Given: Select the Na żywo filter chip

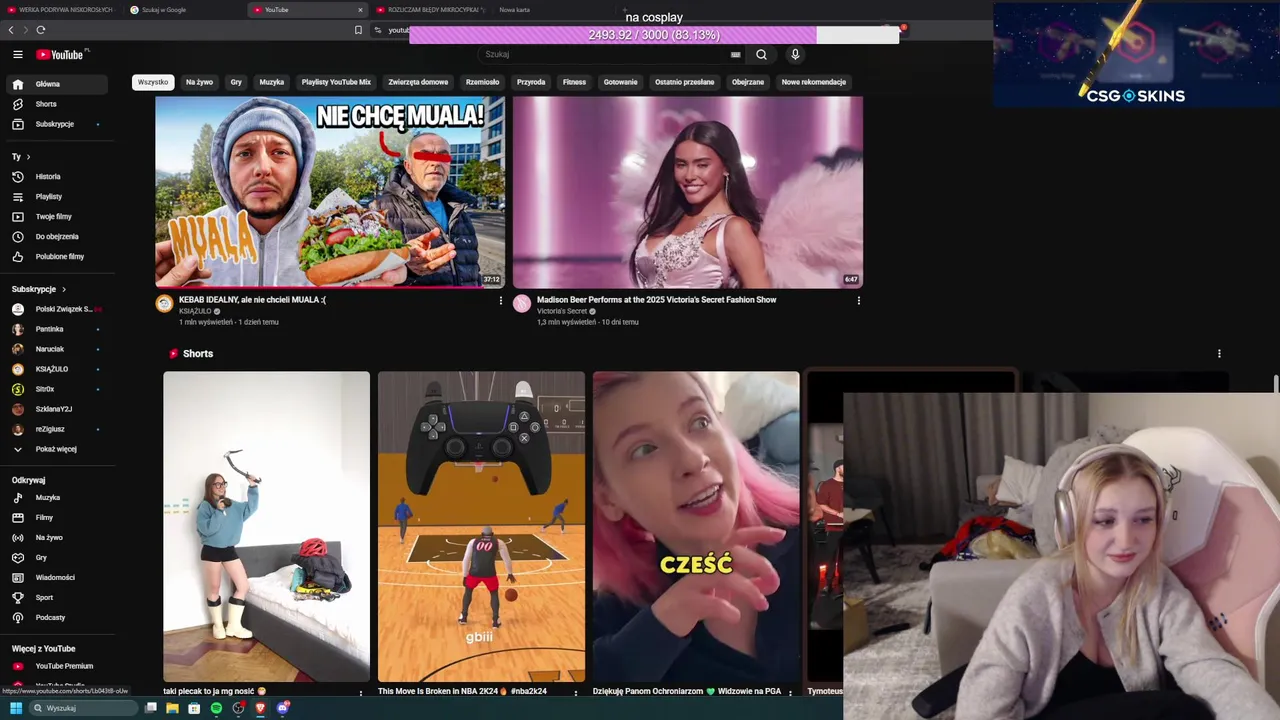Looking at the screenshot, I should (x=199, y=82).
